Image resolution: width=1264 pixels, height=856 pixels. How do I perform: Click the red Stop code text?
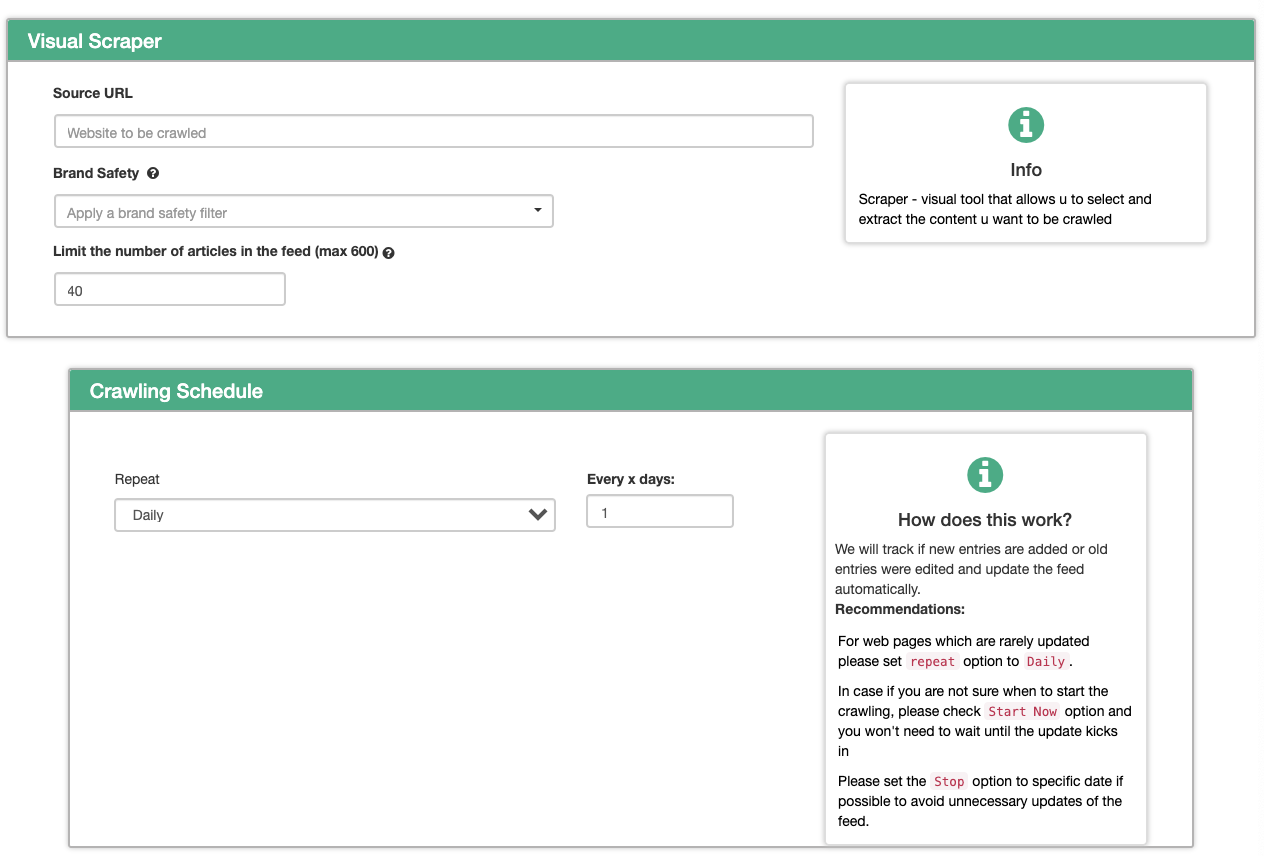coord(949,782)
